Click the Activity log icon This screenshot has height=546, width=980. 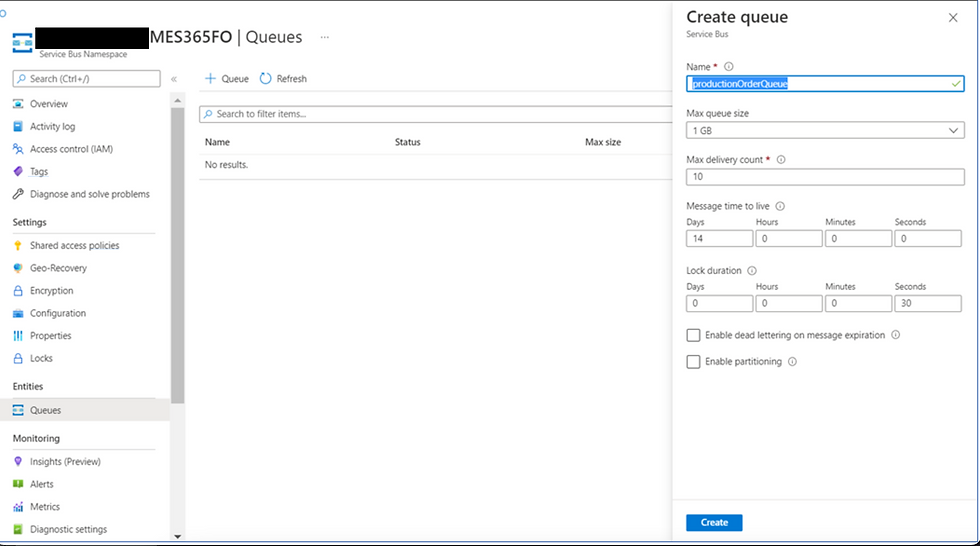18,126
